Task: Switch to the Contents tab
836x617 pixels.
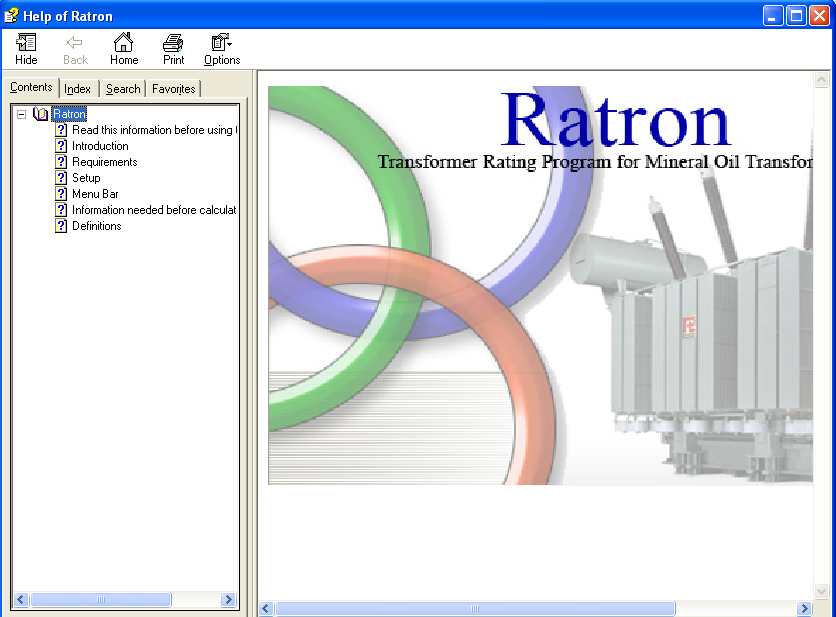Action: [31, 87]
